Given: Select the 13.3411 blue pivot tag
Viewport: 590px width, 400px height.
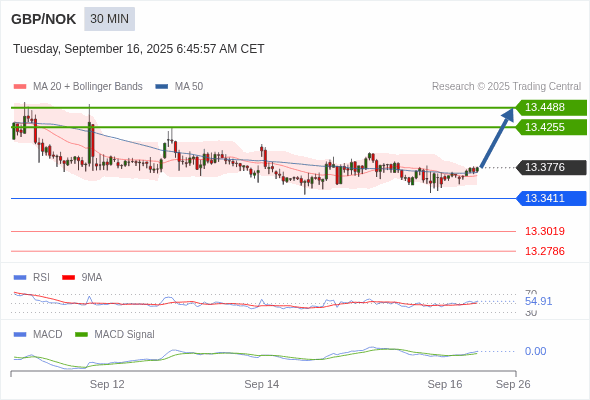Looking at the screenshot, I should (x=551, y=198).
